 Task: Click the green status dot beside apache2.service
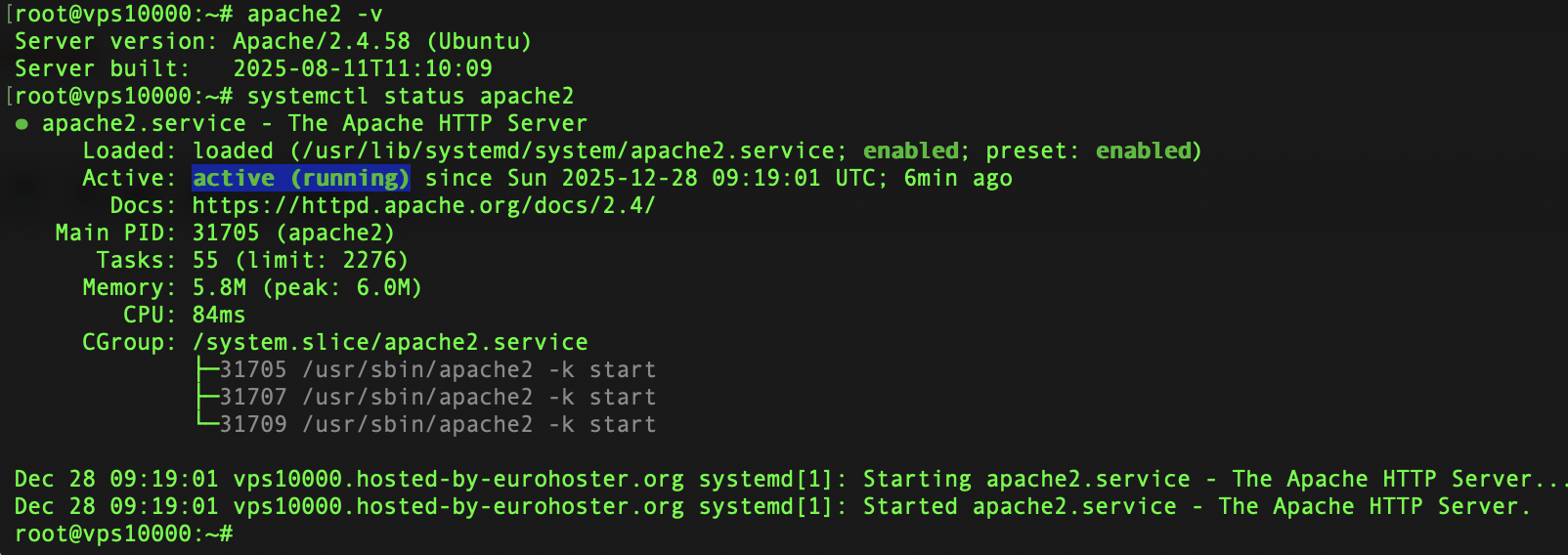click(x=22, y=124)
